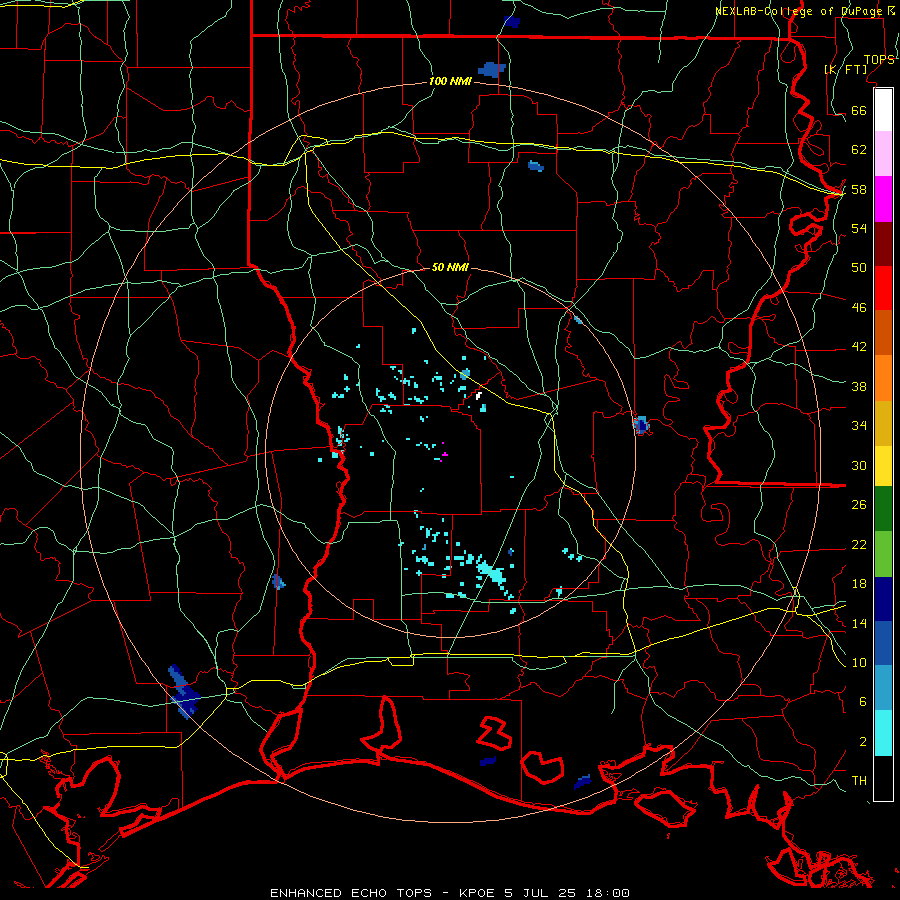900x900 pixels.
Task: Click the largest cyan echo cluster south of center
Action: click(x=491, y=572)
